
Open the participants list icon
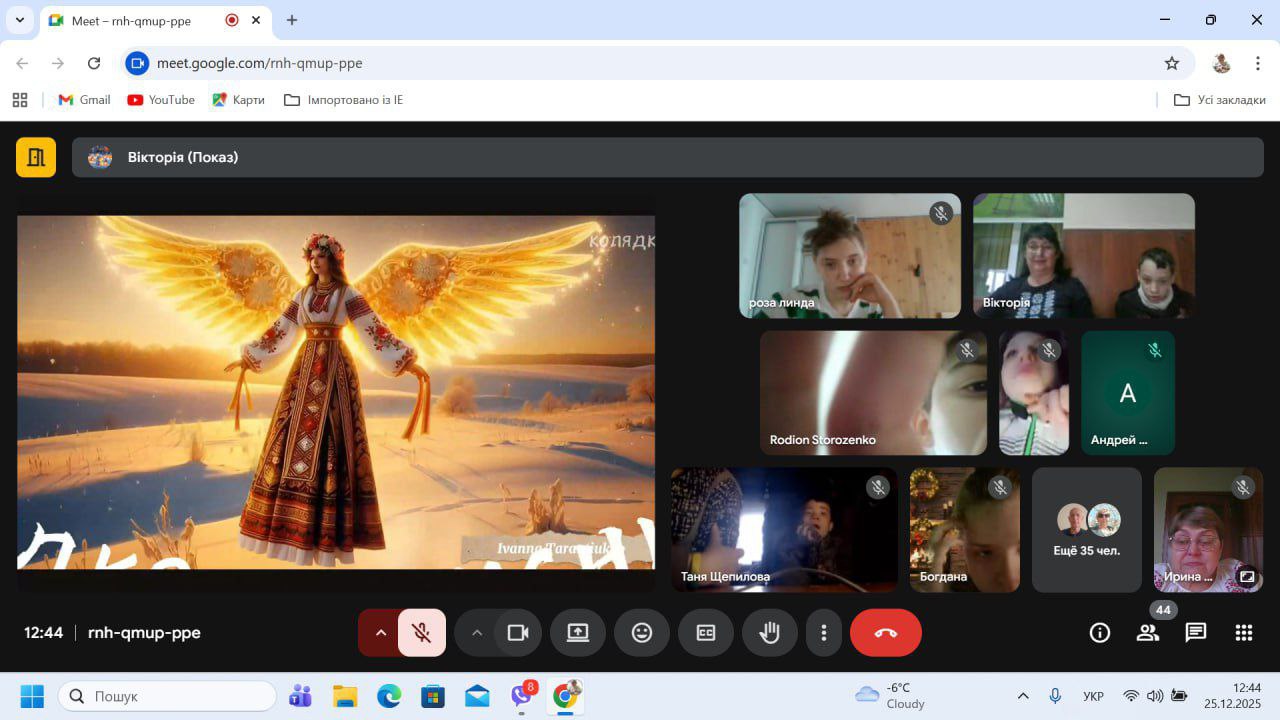point(1147,633)
